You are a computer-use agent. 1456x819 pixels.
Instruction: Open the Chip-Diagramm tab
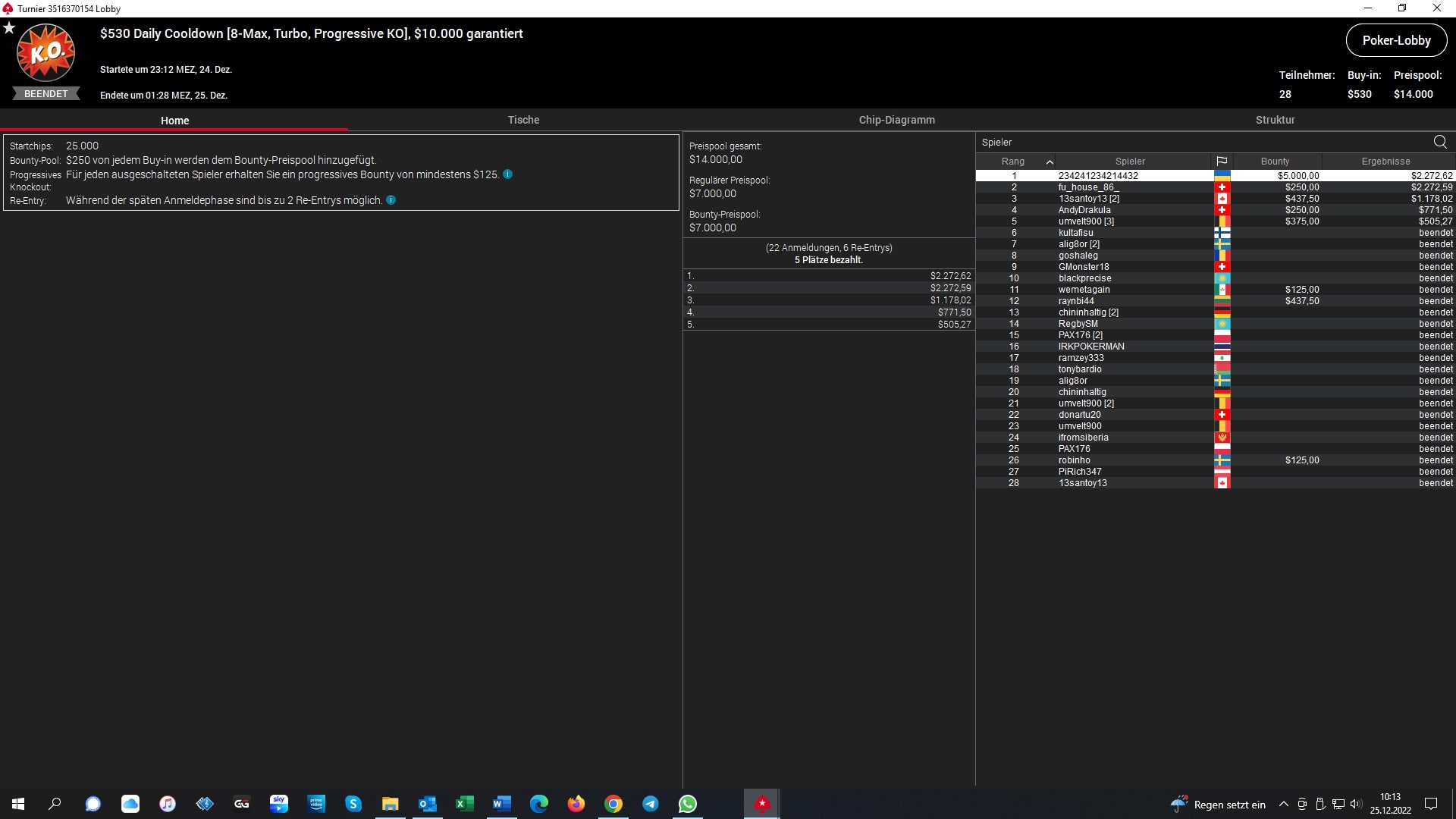click(x=896, y=120)
